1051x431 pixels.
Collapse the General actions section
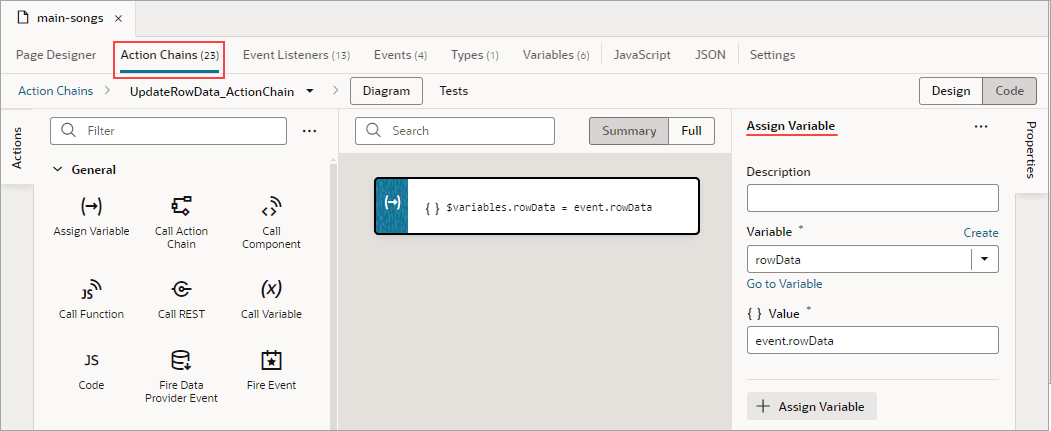coord(57,170)
